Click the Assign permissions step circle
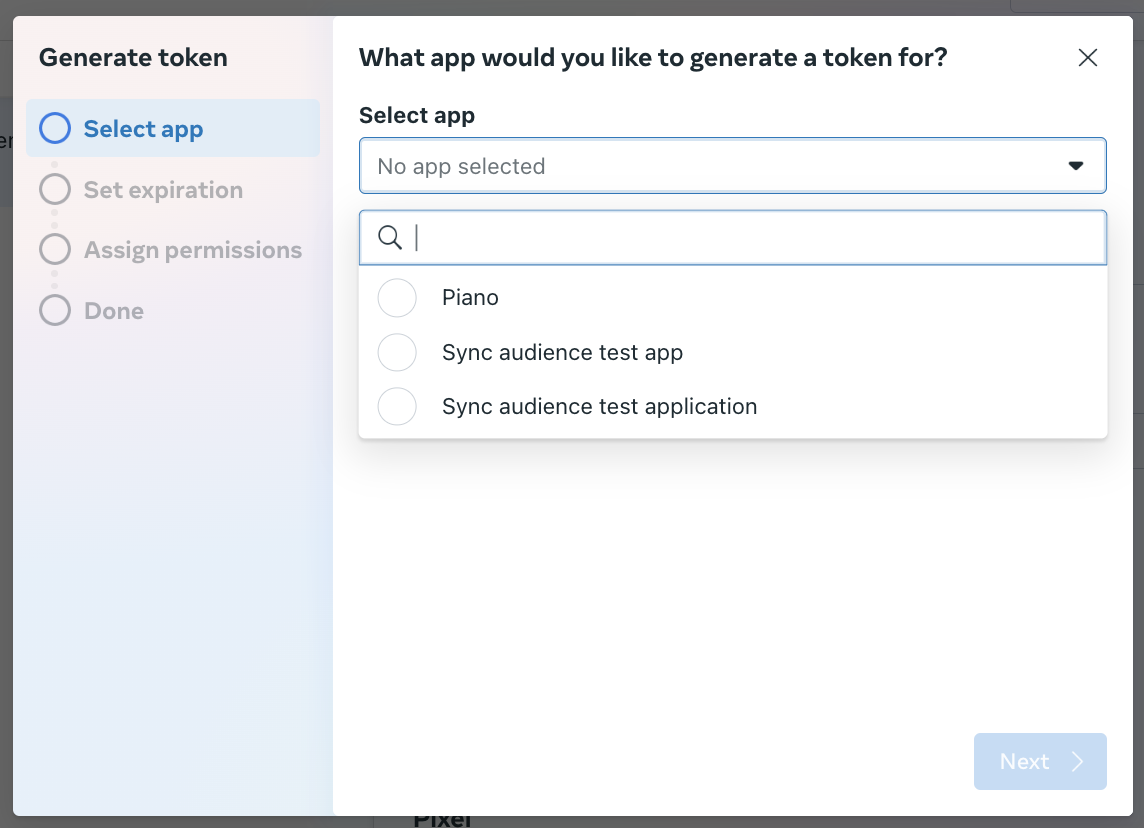 click(55, 249)
